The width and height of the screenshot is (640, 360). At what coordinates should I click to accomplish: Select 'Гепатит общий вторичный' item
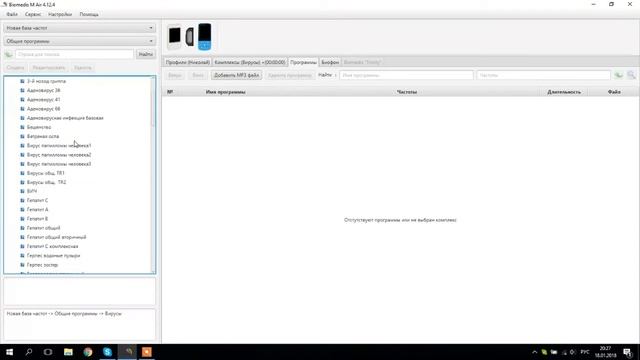click(56, 237)
